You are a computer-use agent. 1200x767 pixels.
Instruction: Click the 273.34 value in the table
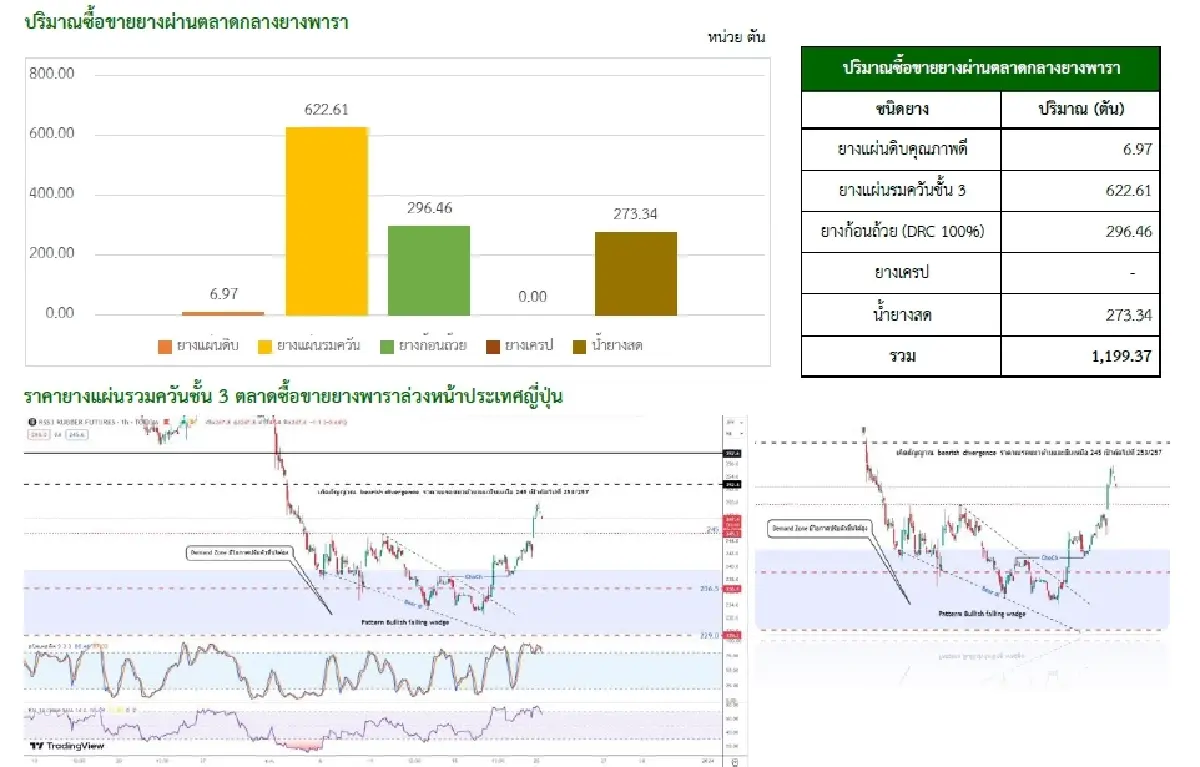[x=1128, y=315]
